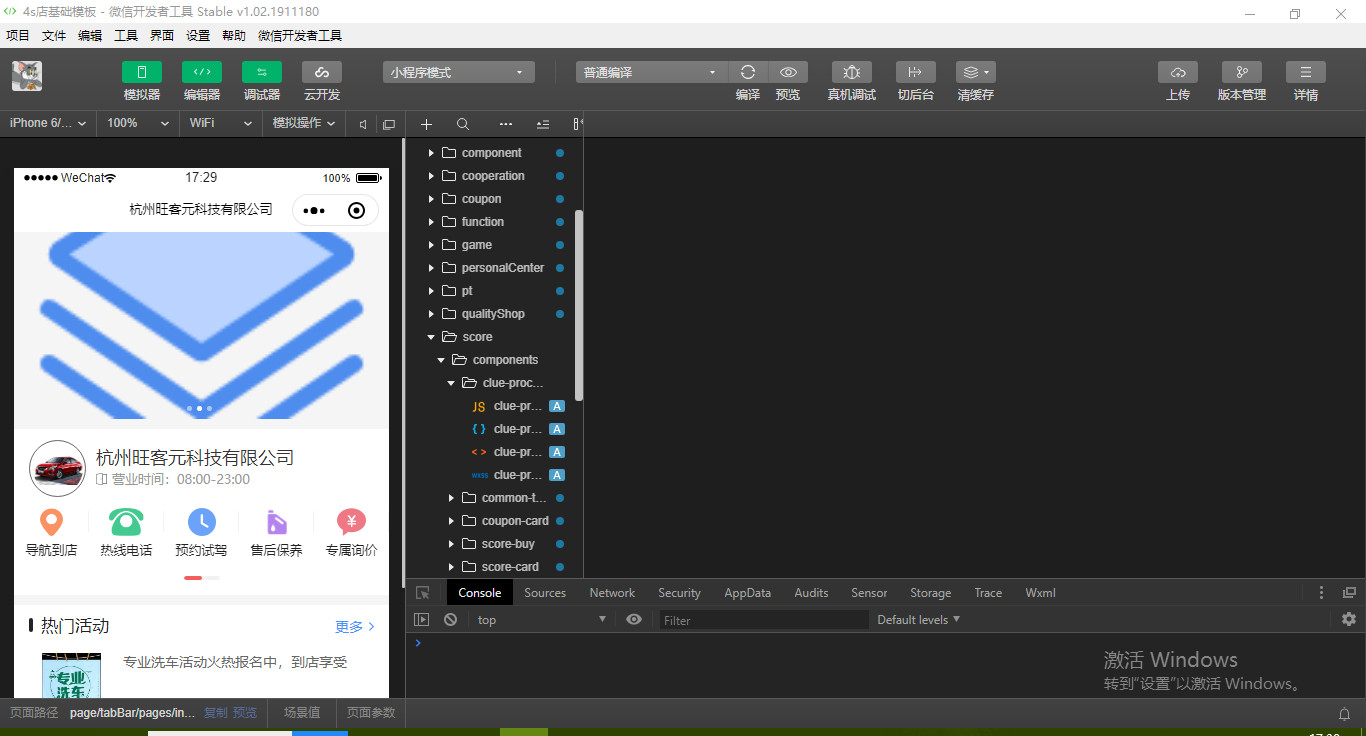The image size is (1366, 736).
Task: Toggle the Debugger panel button
Action: pyautogui.click(x=262, y=72)
